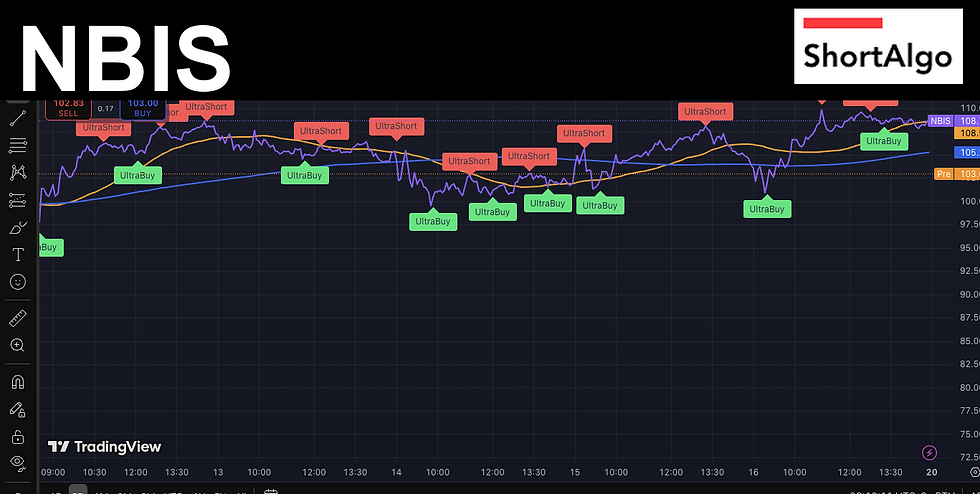Viewport: 980px width, 494px height.
Task: Open the TradingView logo link
Action: pos(104,446)
